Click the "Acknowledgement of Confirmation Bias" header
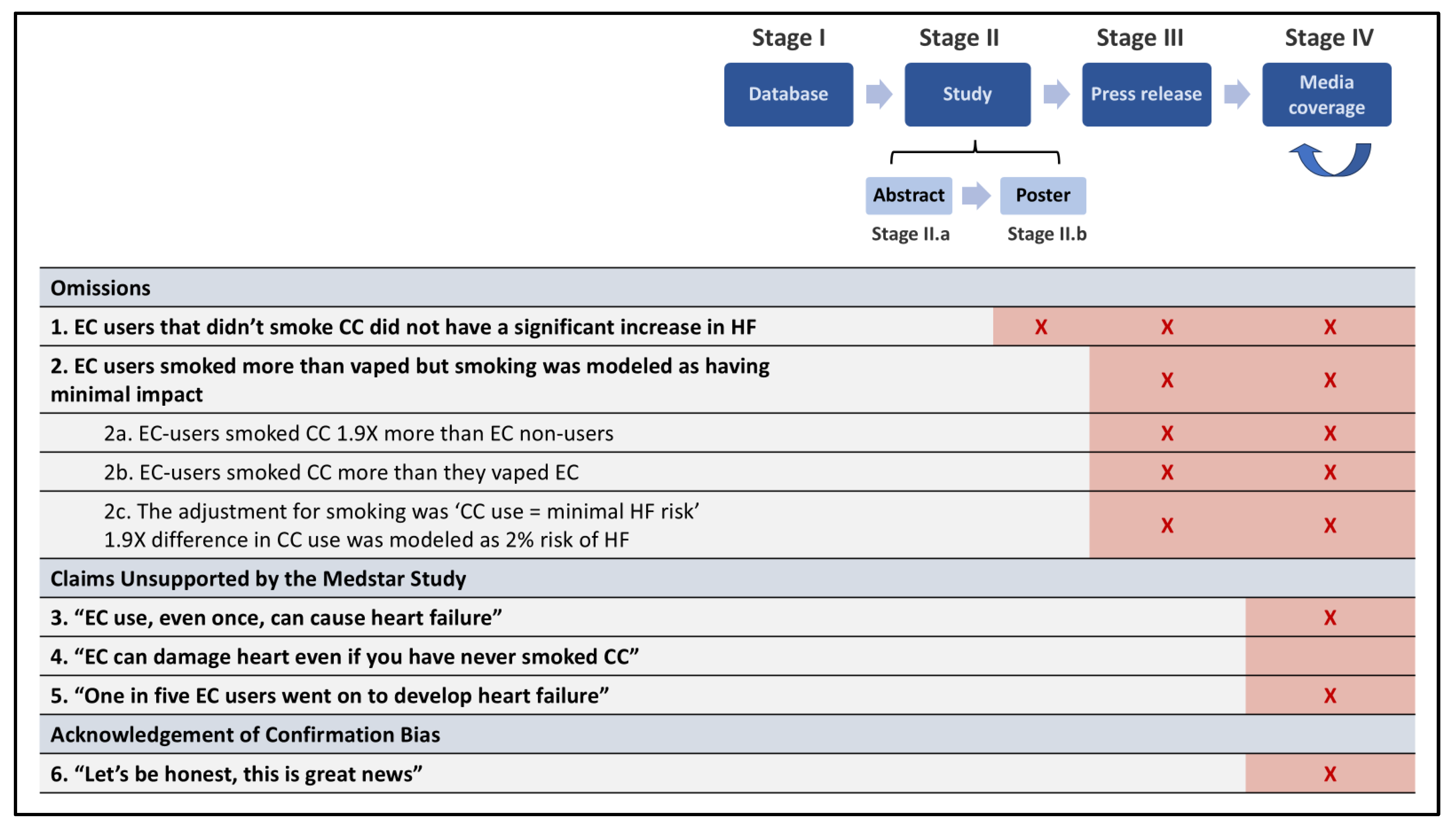 click(x=245, y=735)
